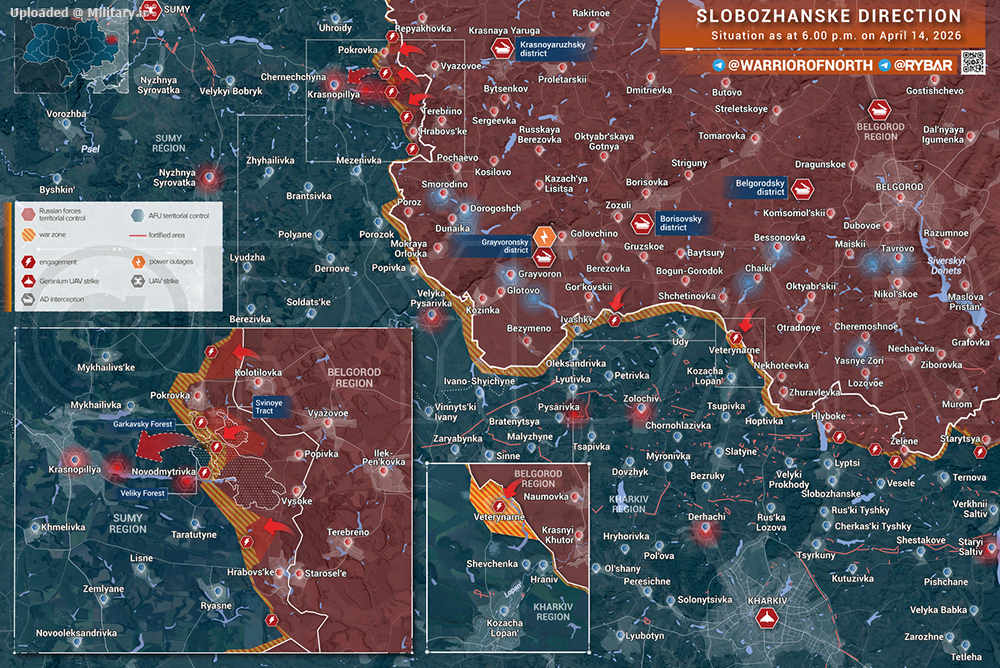Screen dimensions: 1000x668
Task: Click the power outages icon in the legend
Action: (x=138, y=262)
